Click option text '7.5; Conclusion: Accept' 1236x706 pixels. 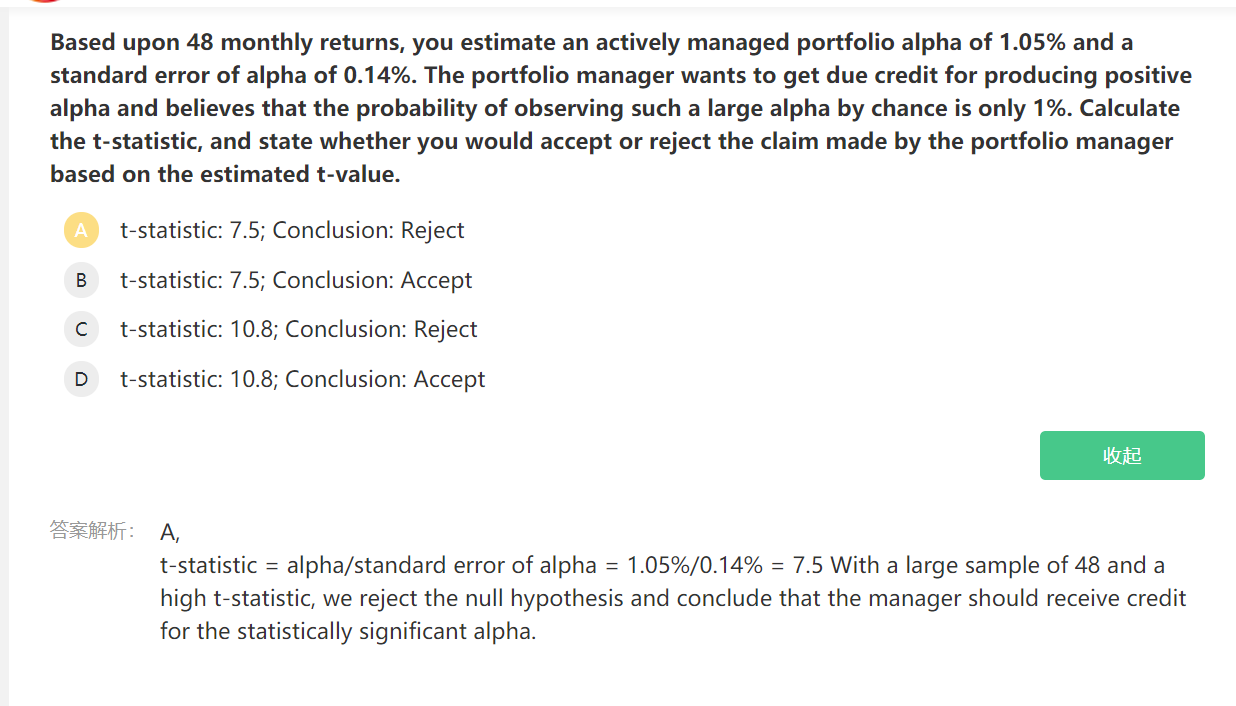pos(351,280)
